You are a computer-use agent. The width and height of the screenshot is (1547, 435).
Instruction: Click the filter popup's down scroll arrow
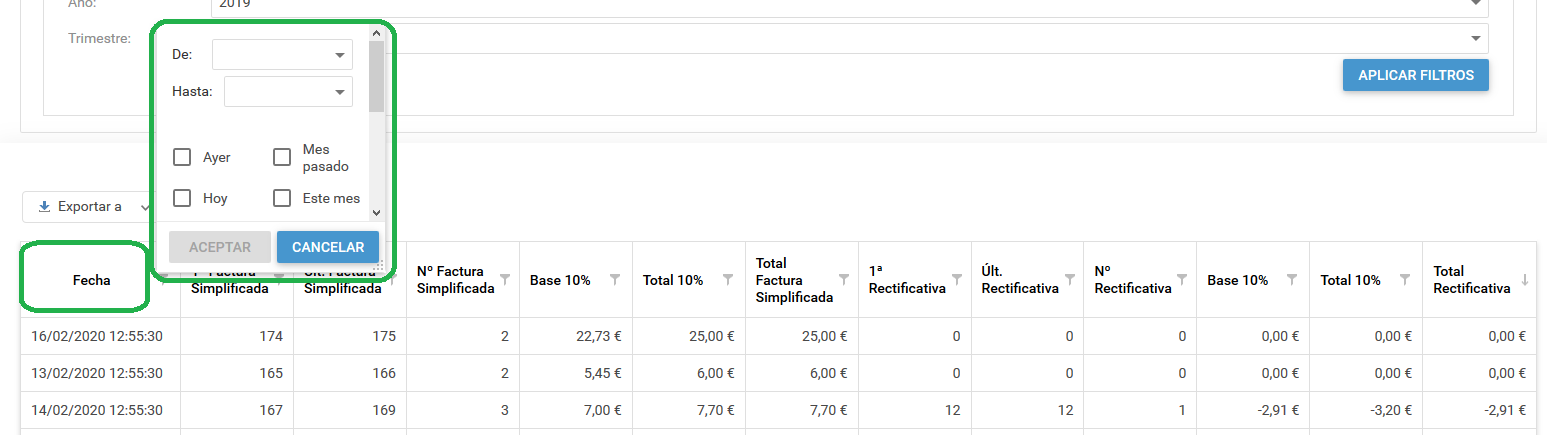point(376,212)
